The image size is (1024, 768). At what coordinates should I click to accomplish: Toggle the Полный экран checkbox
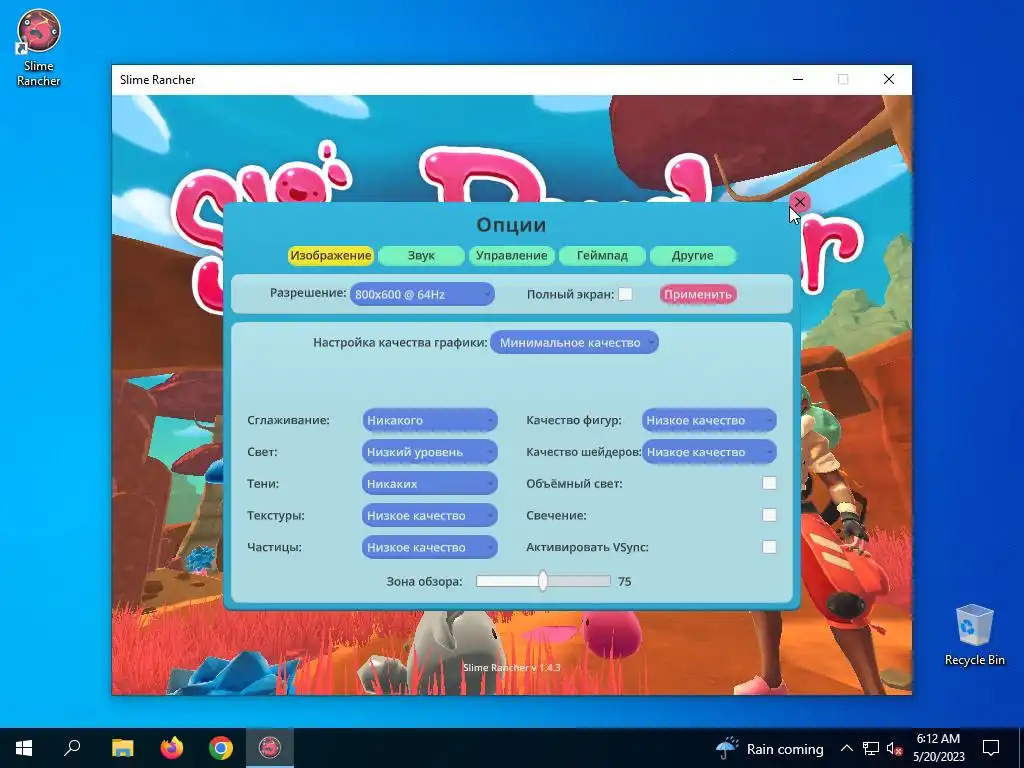click(625, 294)
